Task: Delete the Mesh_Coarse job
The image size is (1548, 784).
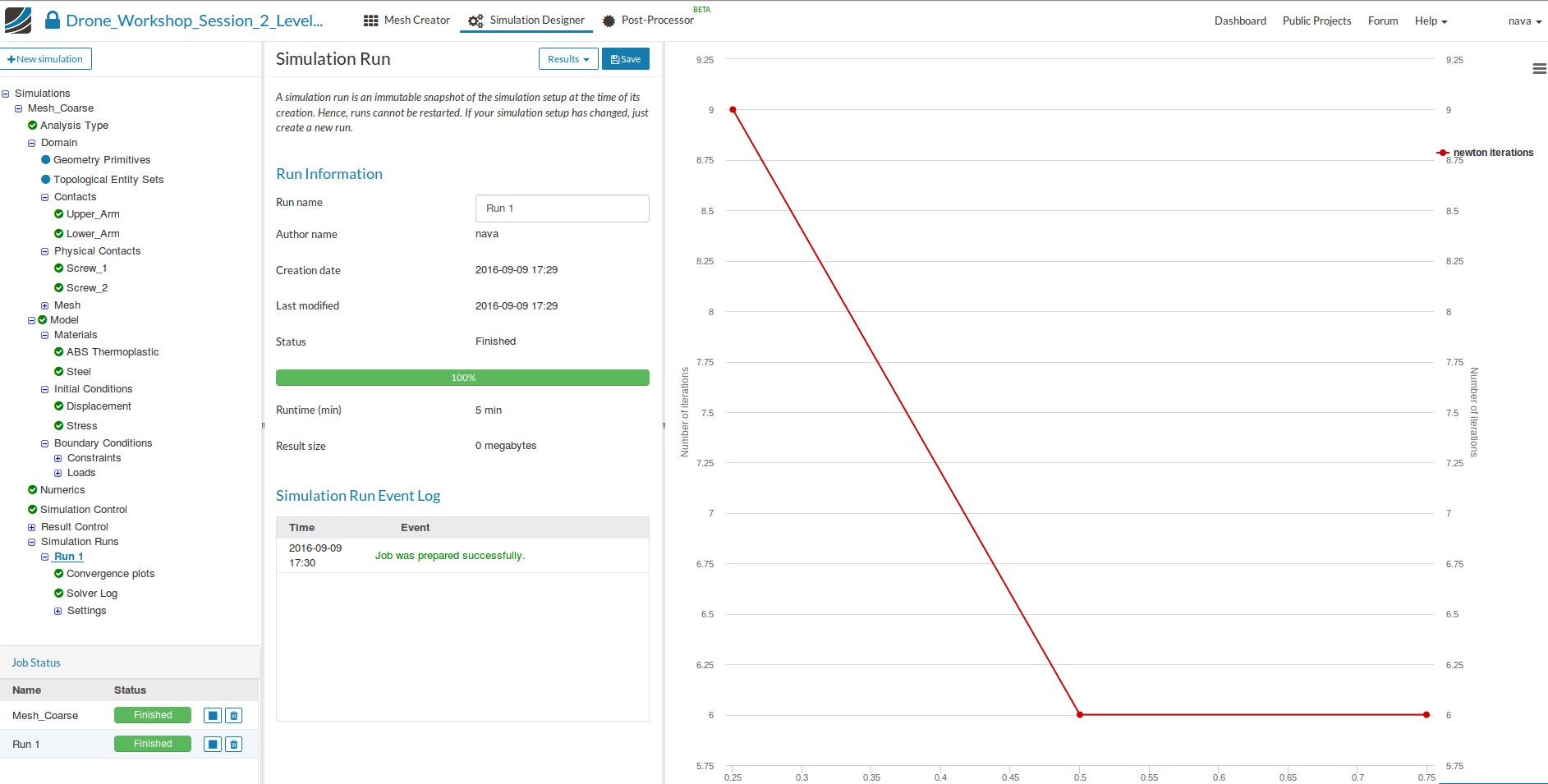Action: [234, 716]
